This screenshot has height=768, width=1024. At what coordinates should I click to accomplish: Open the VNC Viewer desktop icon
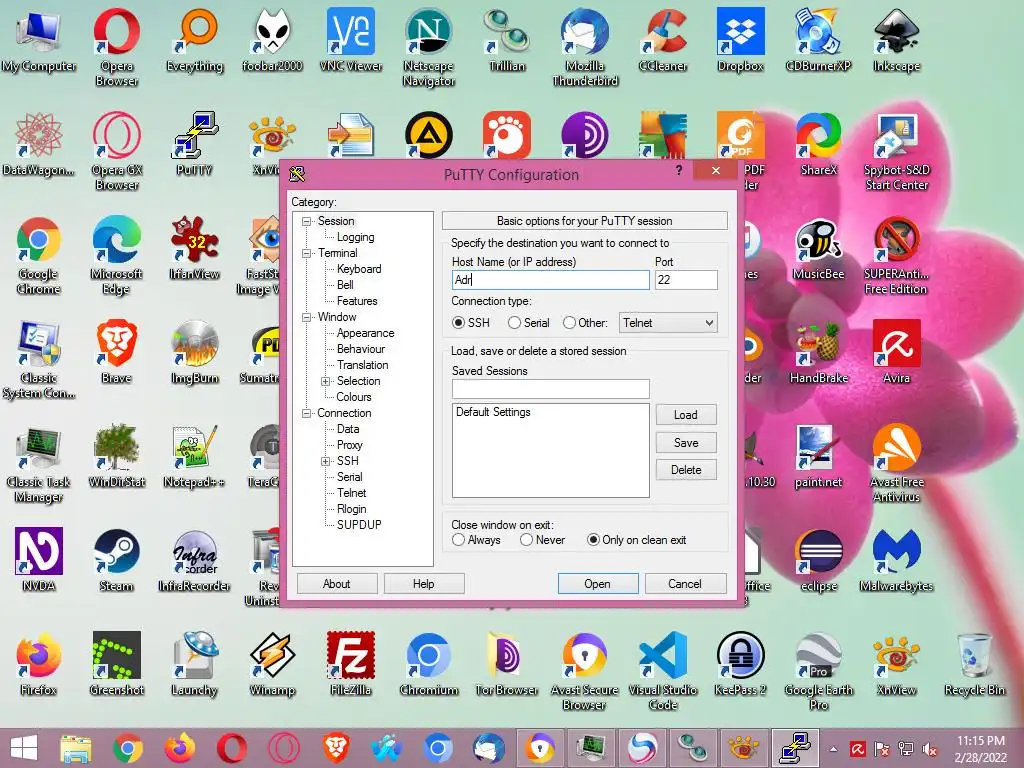click(351, 39)
